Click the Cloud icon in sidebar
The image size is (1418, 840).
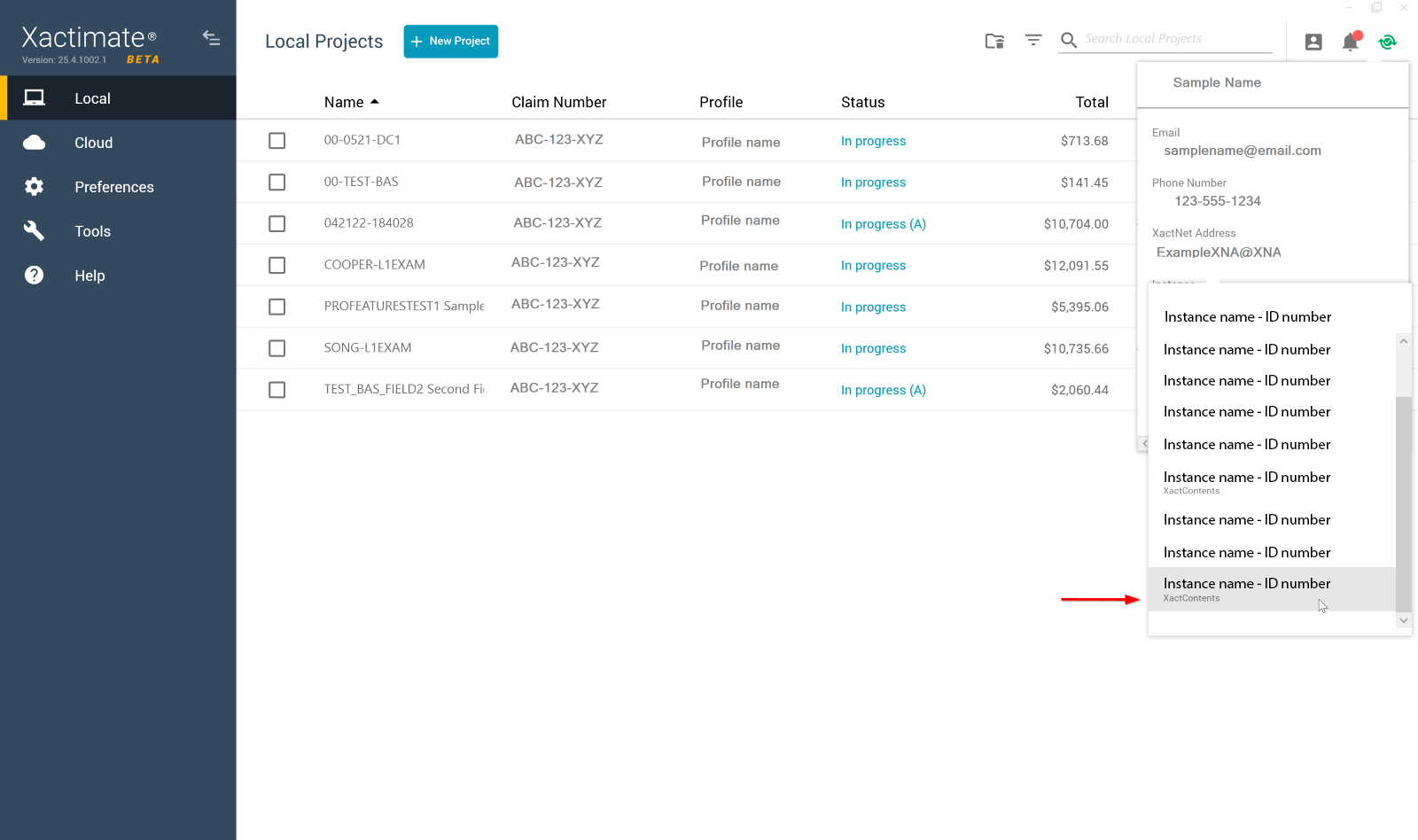[x=34, y=143]
